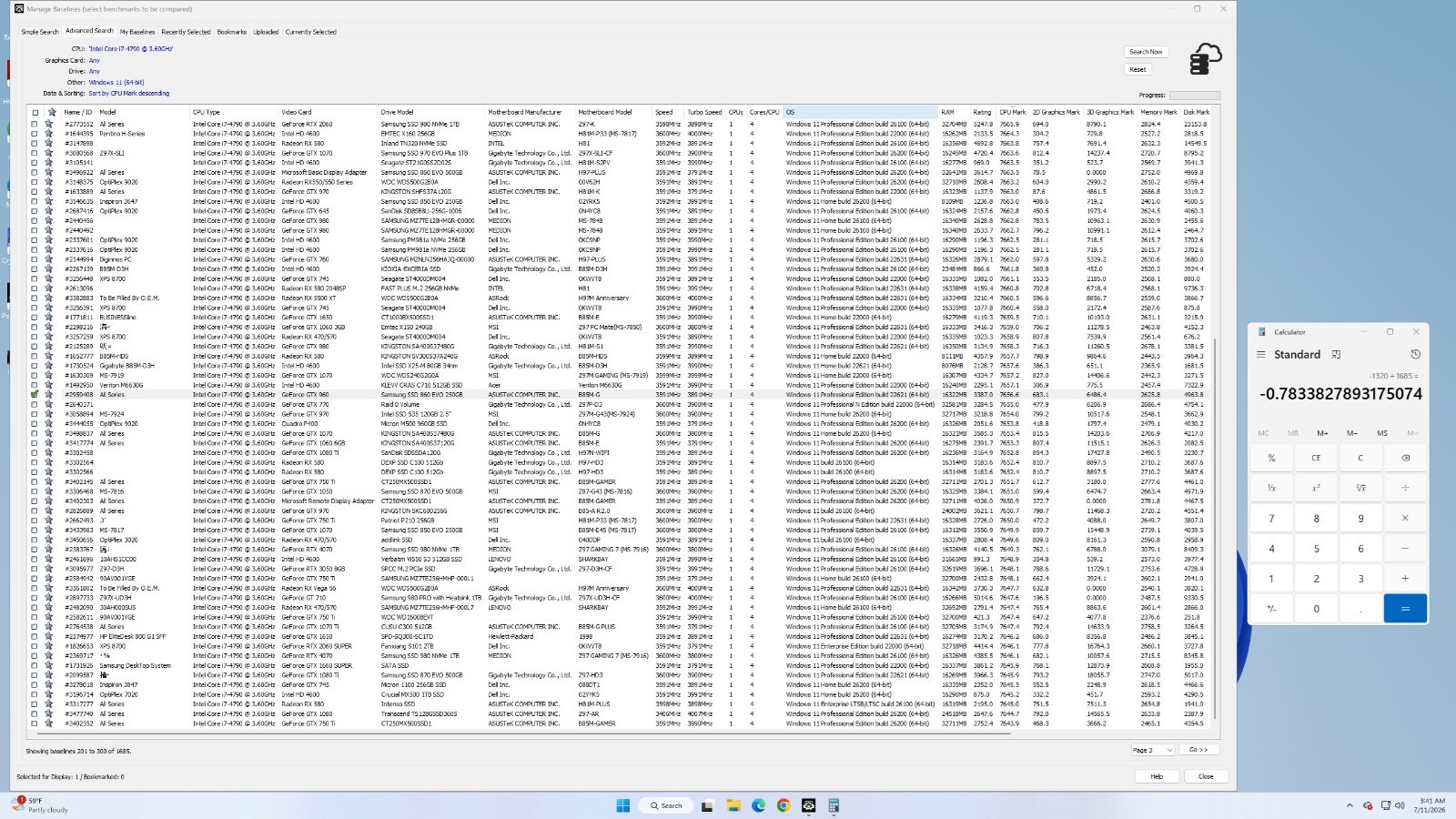Viewport: 1456px width, 819px height.
Task: Click the Go >> button
Action: (x=1198, y=750)
